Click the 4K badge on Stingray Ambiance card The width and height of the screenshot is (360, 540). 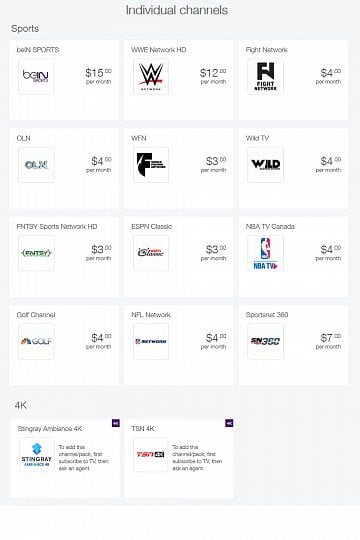116,423
